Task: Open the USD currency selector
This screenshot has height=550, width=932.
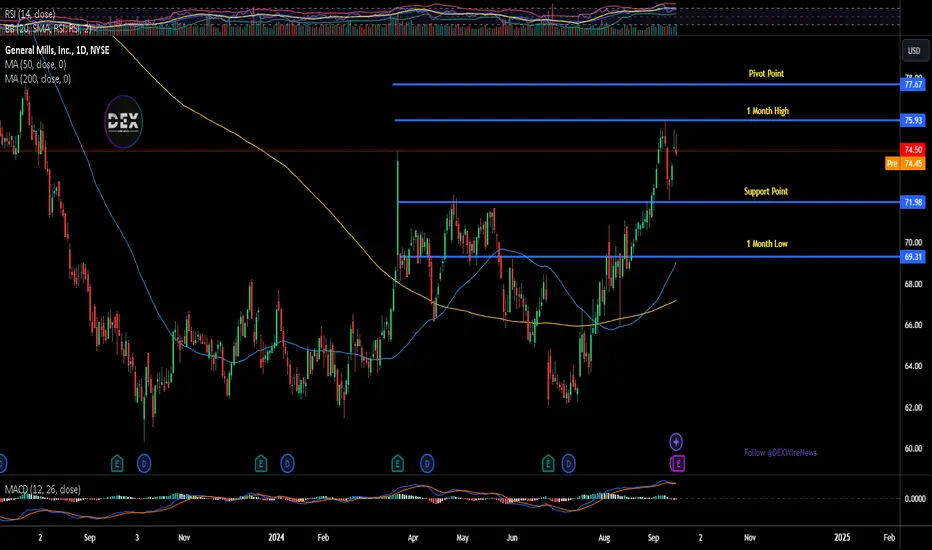Action: coord(914,51)
